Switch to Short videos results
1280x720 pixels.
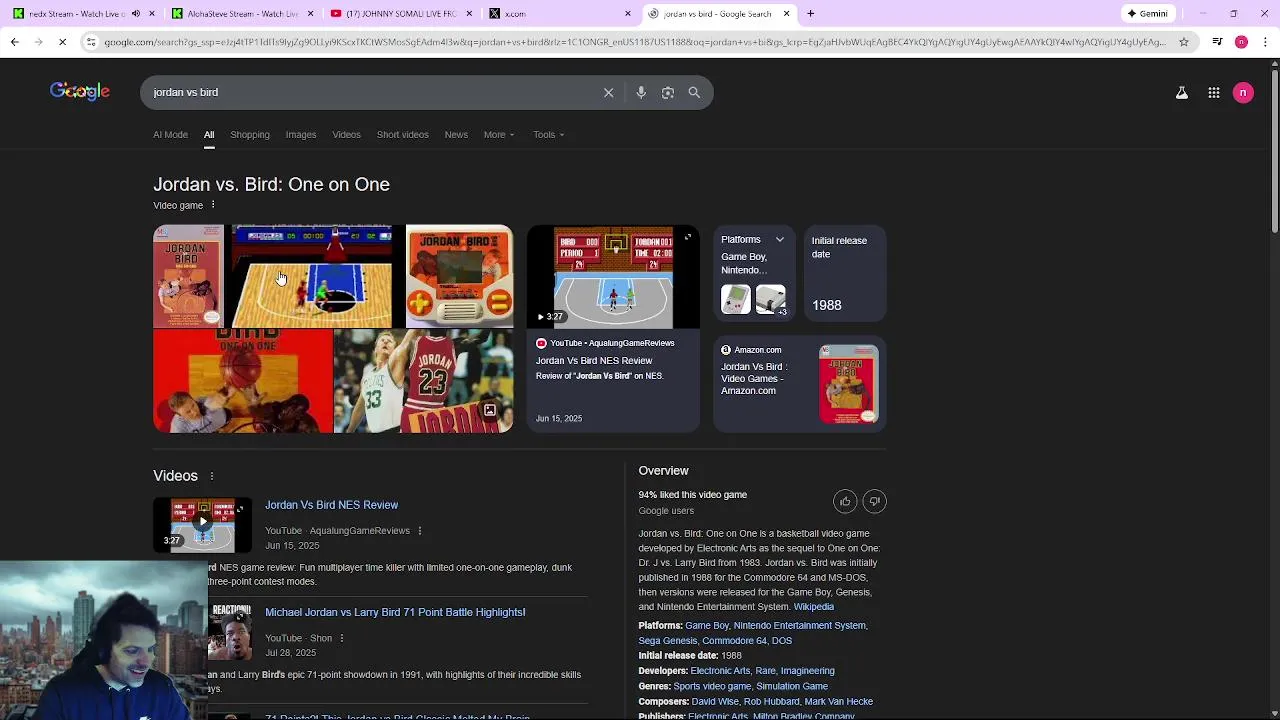click(x=402, y=135)
